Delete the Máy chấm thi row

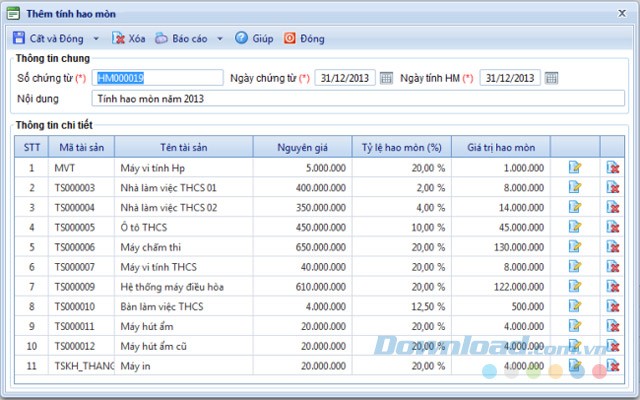coord(612,247)
